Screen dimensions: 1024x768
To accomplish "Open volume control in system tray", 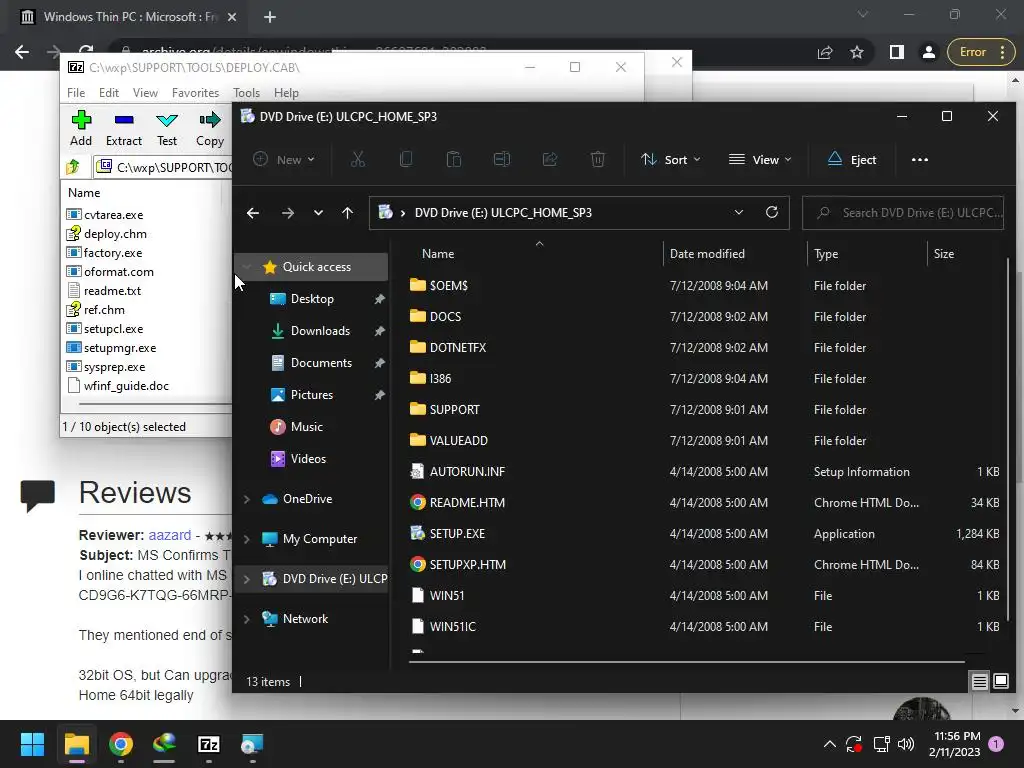I will (906, 744).
